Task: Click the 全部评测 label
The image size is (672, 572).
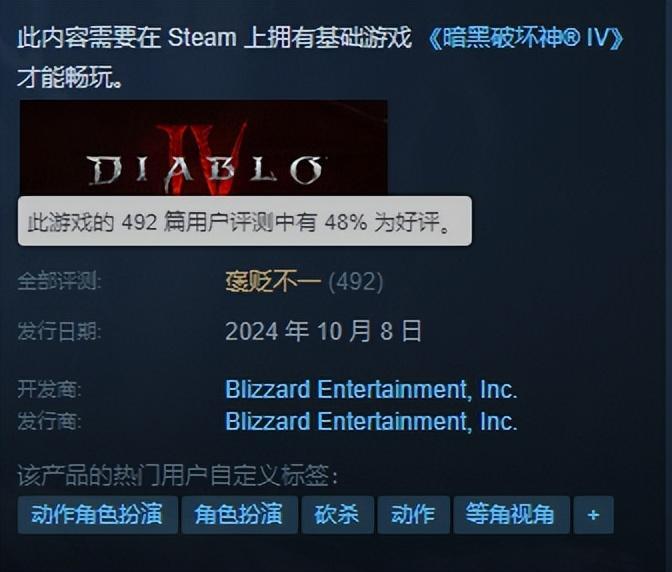Action: (x=60, y=282)
